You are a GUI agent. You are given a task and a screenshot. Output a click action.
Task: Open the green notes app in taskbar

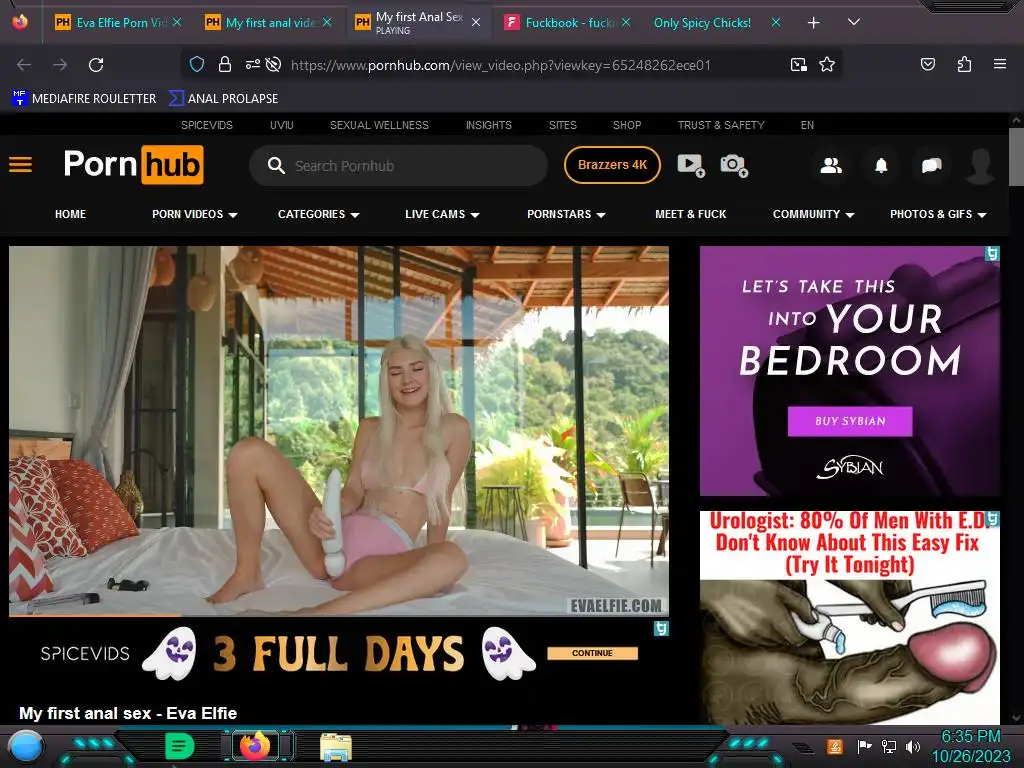click(180, 746)
